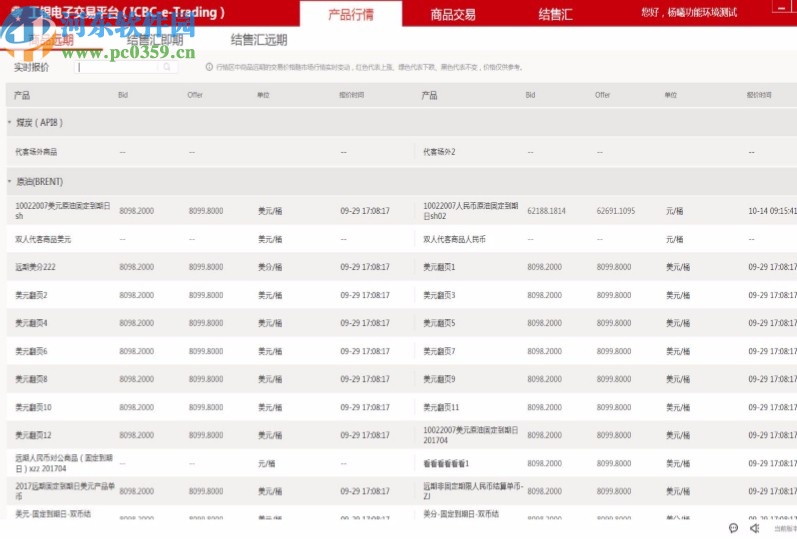Select the 美元翻页3 product
This screenshot has height=539, width=797.
coord(439,295)
